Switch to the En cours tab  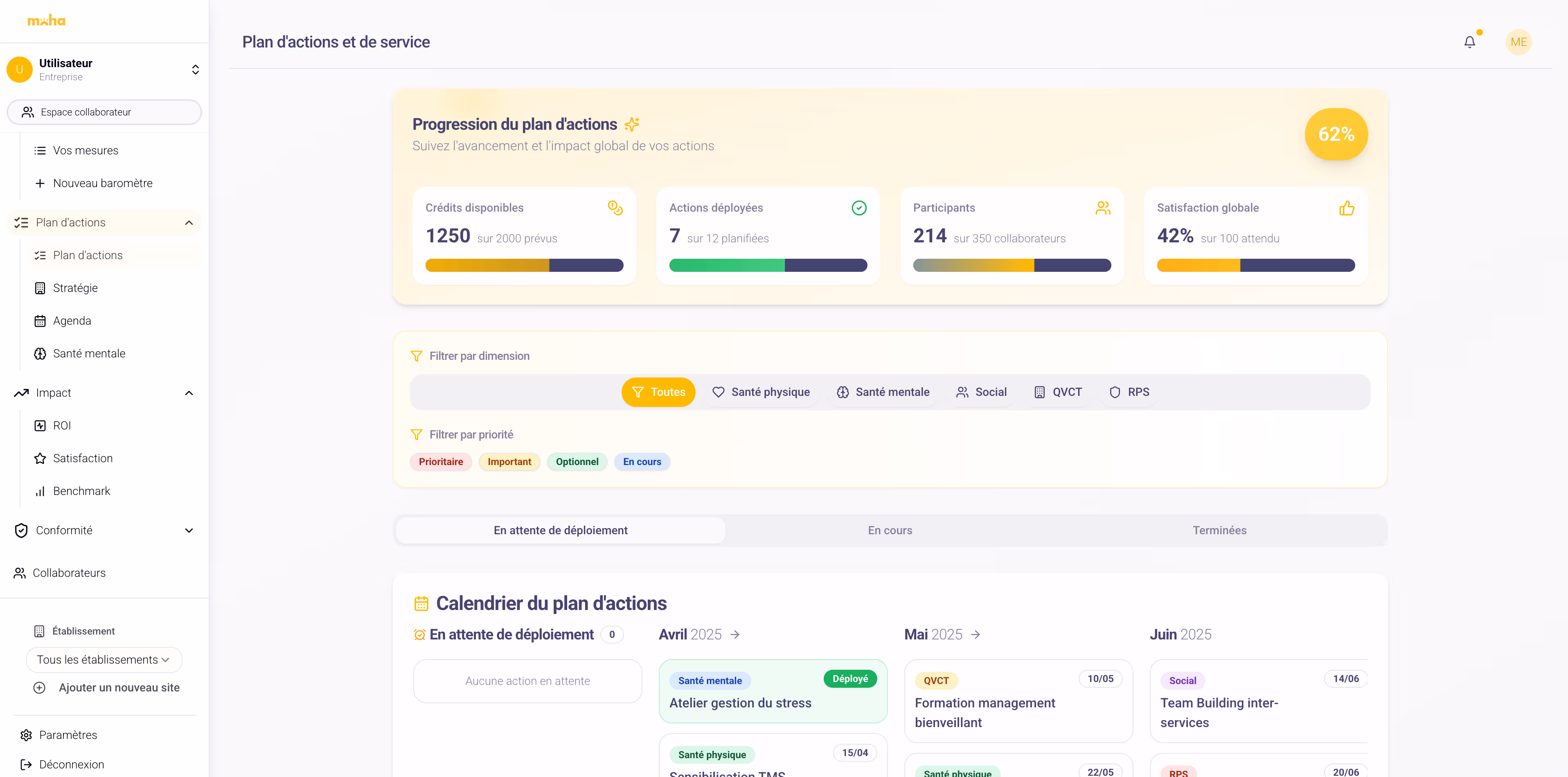pos(889,531)
